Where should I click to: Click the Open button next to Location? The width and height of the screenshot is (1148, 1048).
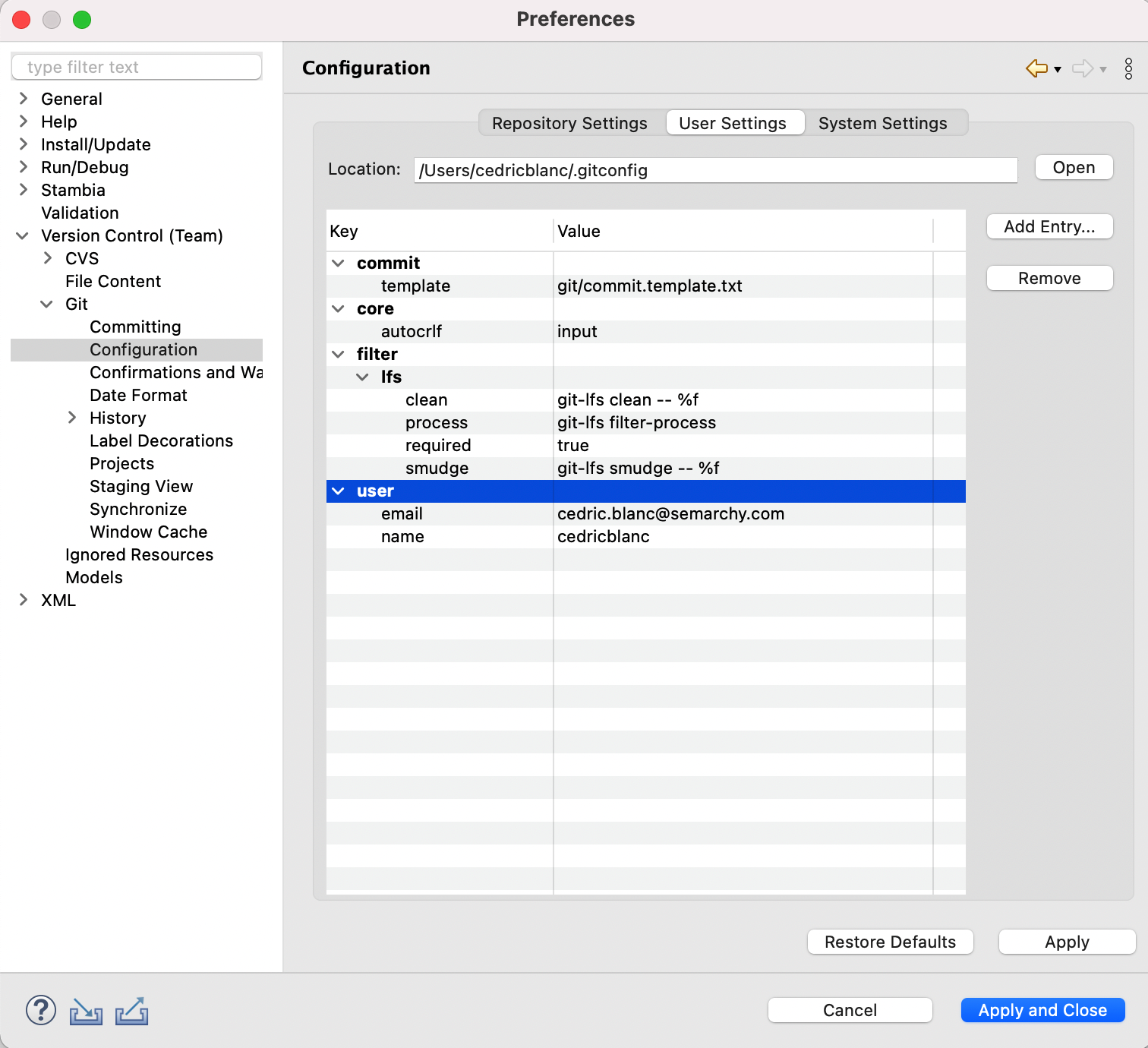[x=1074, y=168]
